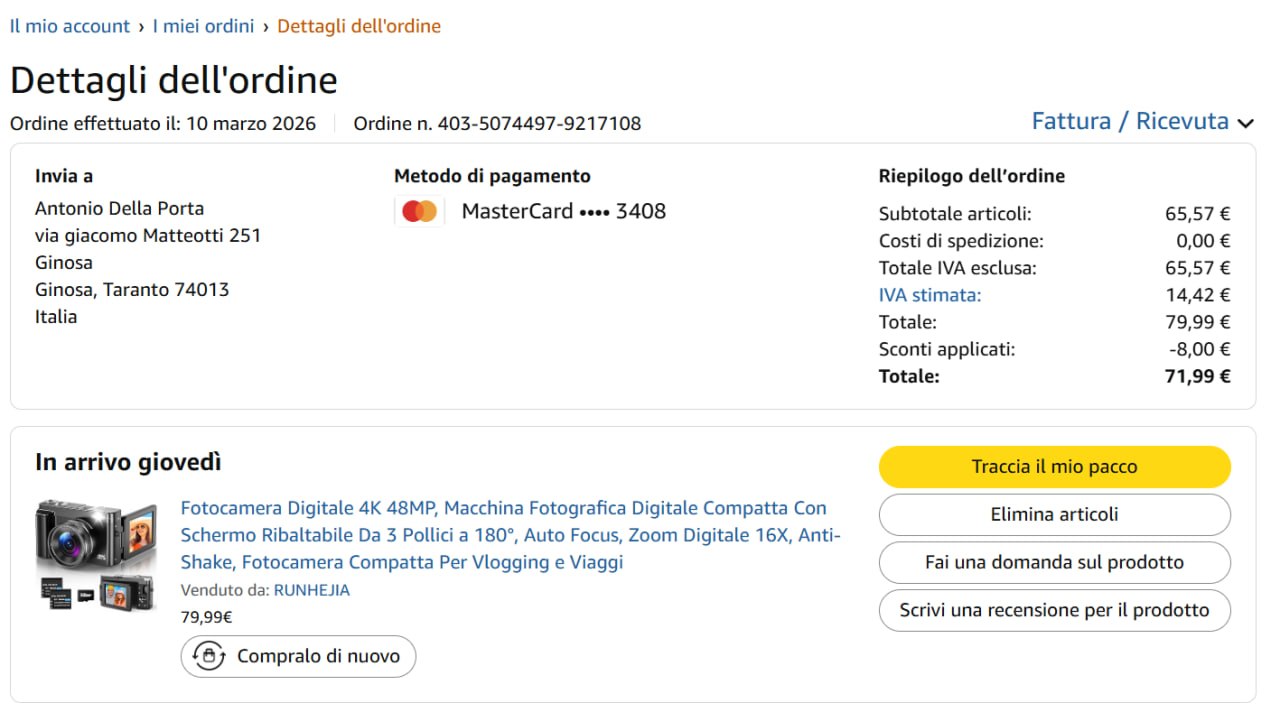Image resolution: width=1280 pixels, height=712 pixels.
Task: Expand the Fattura / Ricevuta chevron arrow
Action: 1245,123
